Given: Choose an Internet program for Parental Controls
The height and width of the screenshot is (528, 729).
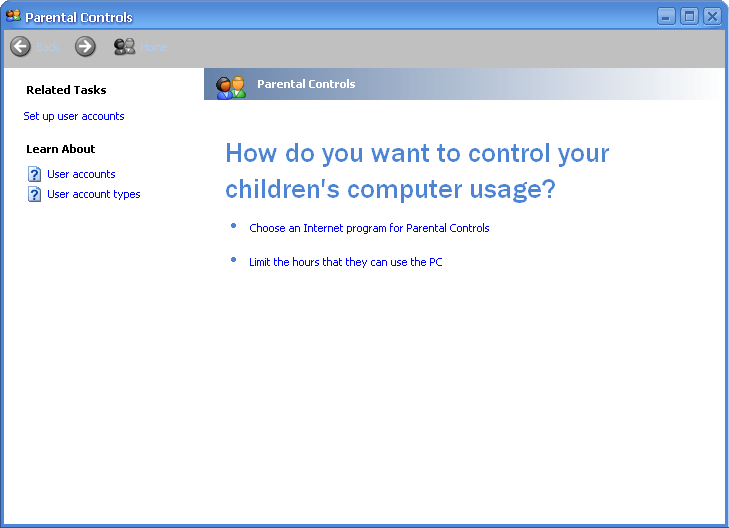Looking at the screenshot, I should click(x=369, y=228).
